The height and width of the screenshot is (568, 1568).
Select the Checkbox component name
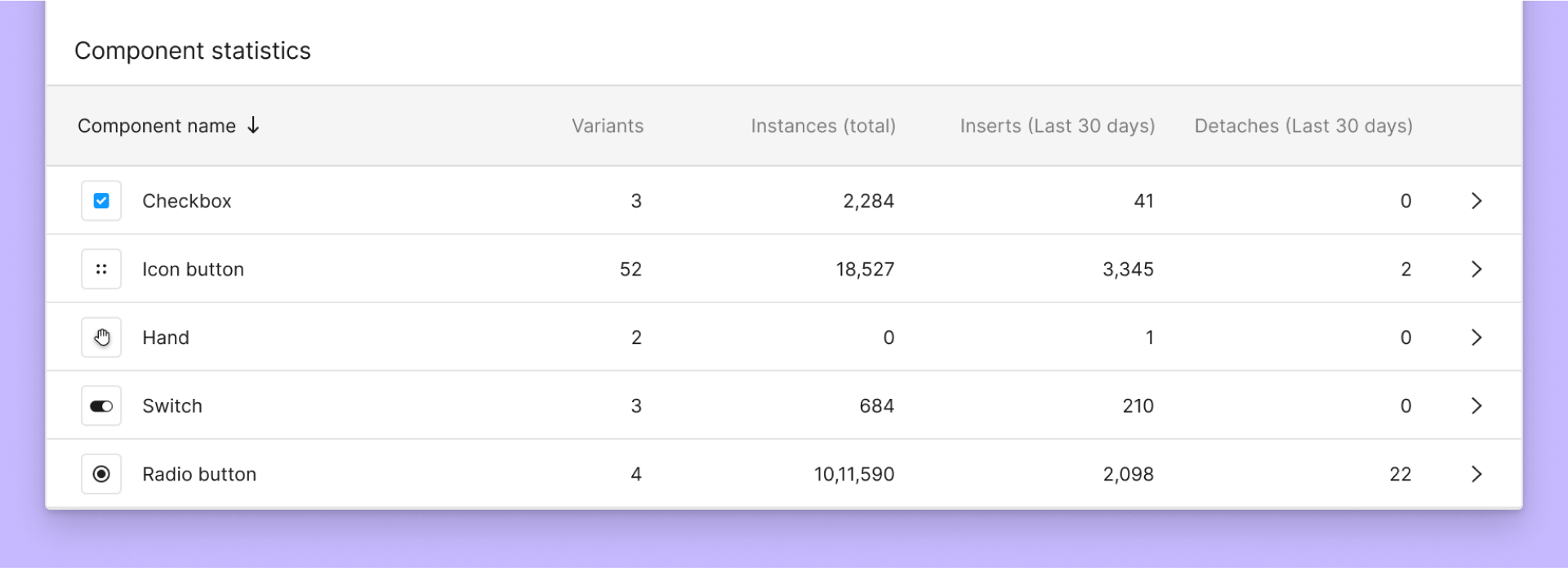186,201
